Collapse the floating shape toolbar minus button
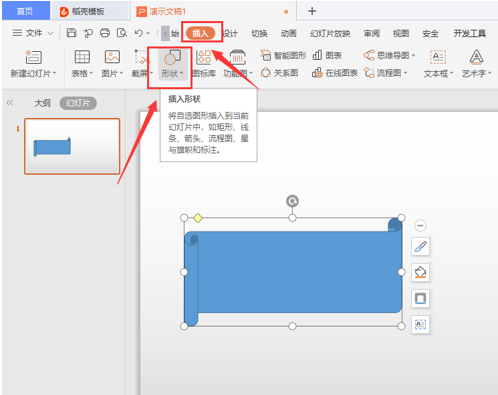Screen dimensions: 498x395 [x=420, y=226]
